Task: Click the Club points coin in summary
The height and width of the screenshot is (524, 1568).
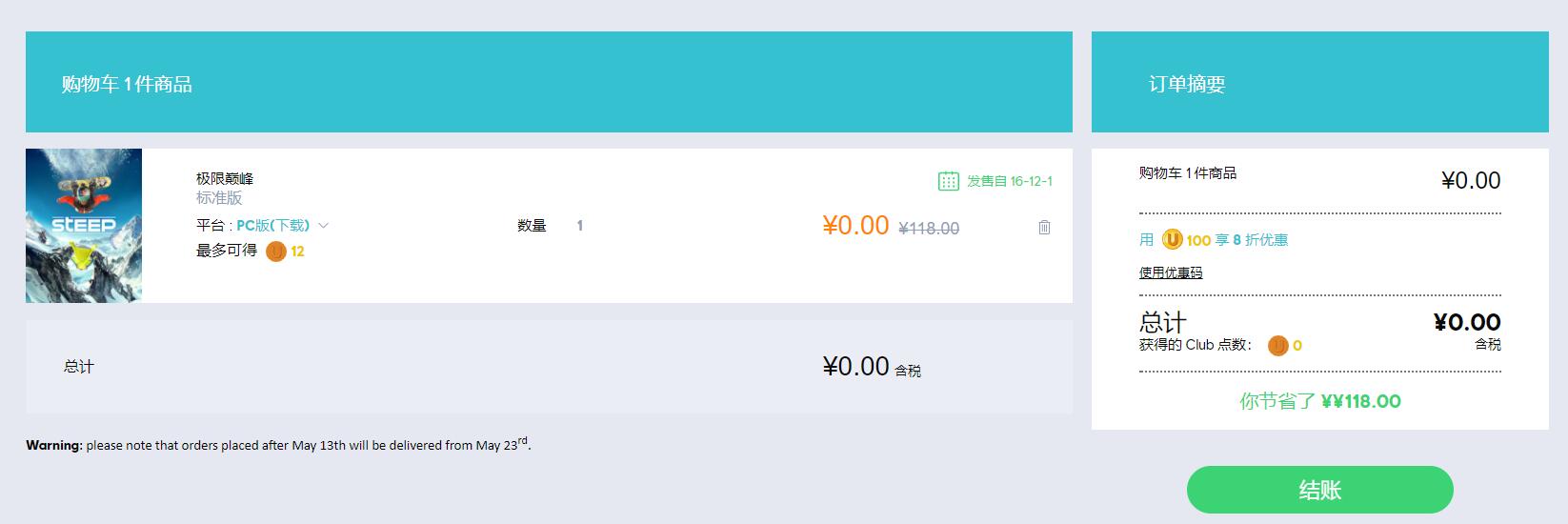Action: (x=1277, y=345)
